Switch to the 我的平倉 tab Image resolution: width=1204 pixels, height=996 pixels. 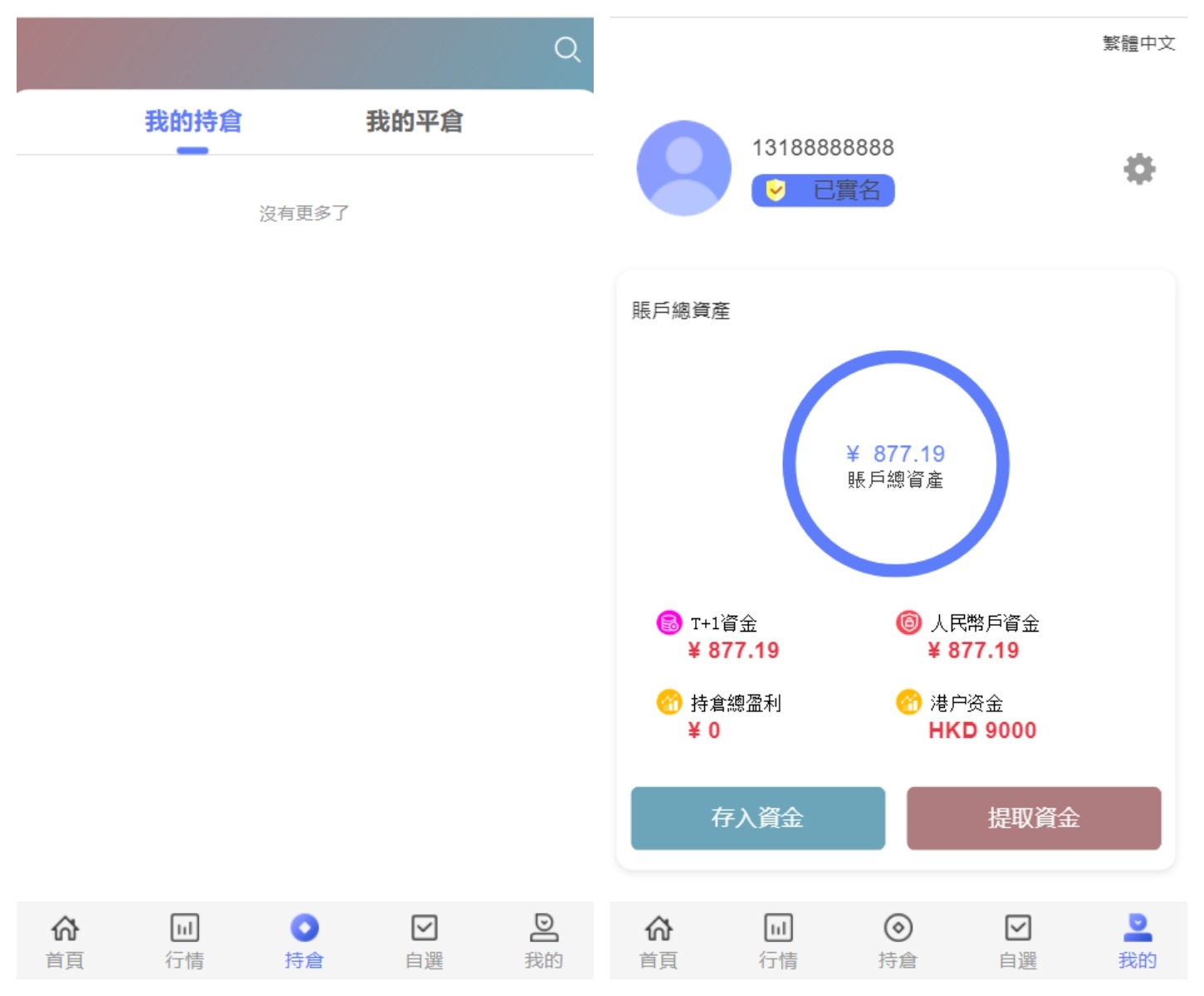click(x=415, y=121)
